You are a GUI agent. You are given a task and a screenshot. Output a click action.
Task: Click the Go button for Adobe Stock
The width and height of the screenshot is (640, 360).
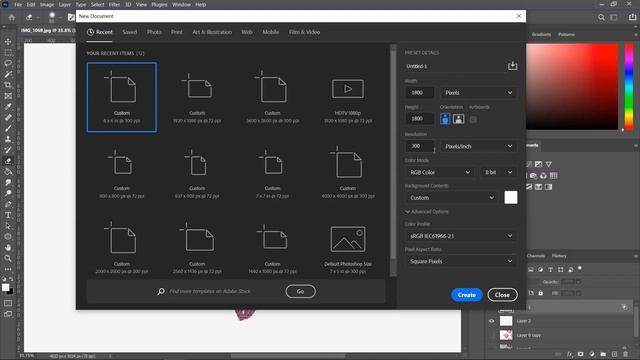[x=300, y=291]
